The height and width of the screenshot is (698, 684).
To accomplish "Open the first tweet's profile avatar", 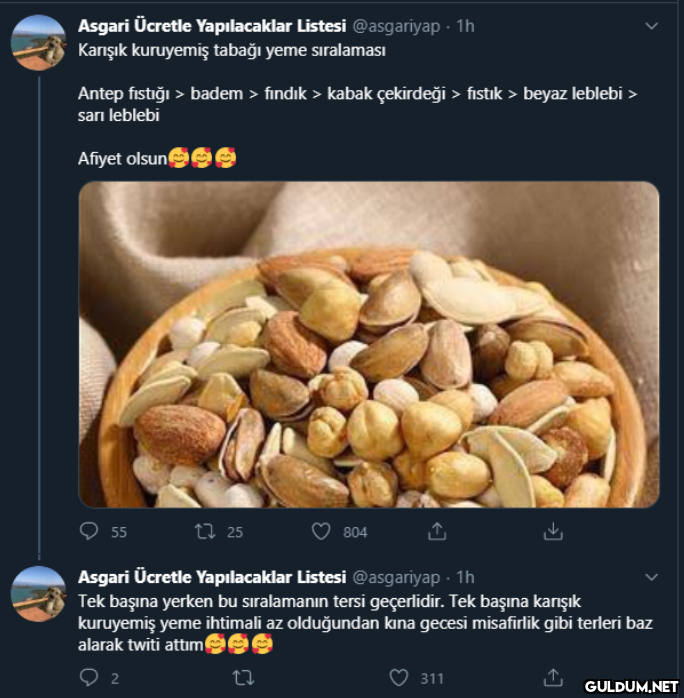I will (x=39, y=43).
